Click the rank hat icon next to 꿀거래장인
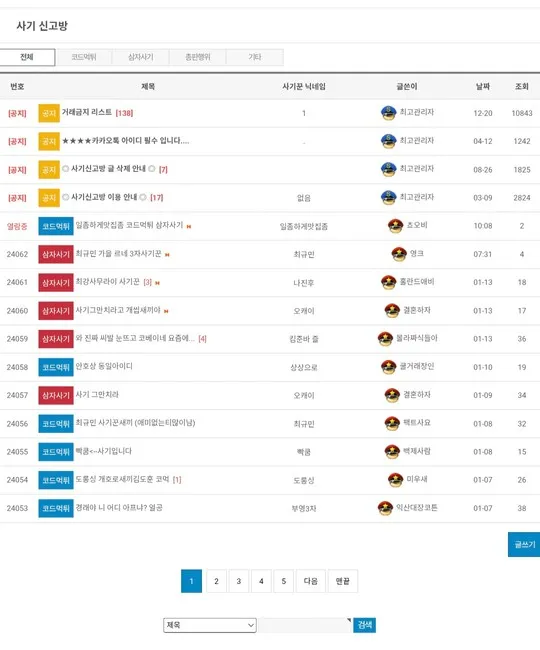 tap(388, 367)
